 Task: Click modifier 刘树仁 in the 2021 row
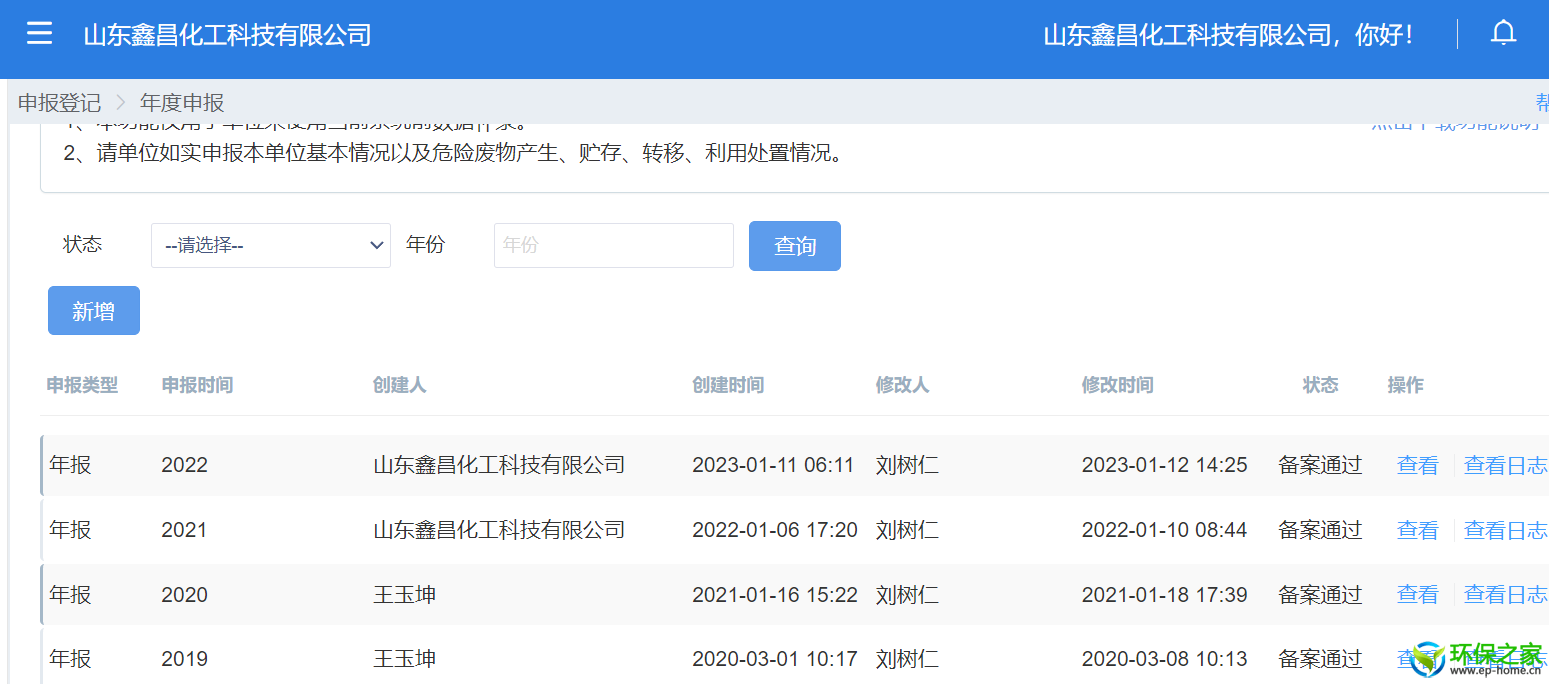[x=908, y=530]
